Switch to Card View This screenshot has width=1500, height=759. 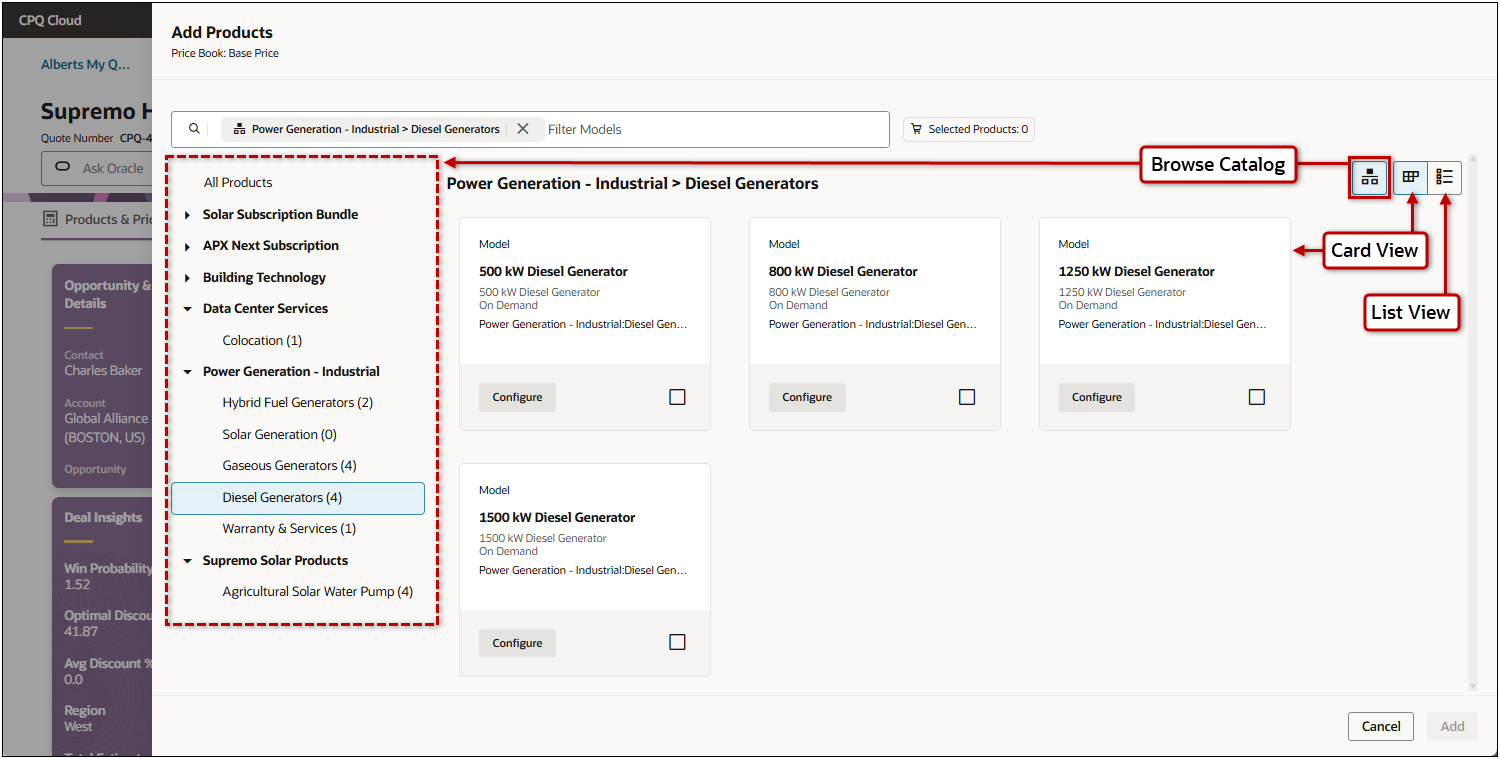point(1410,177)
